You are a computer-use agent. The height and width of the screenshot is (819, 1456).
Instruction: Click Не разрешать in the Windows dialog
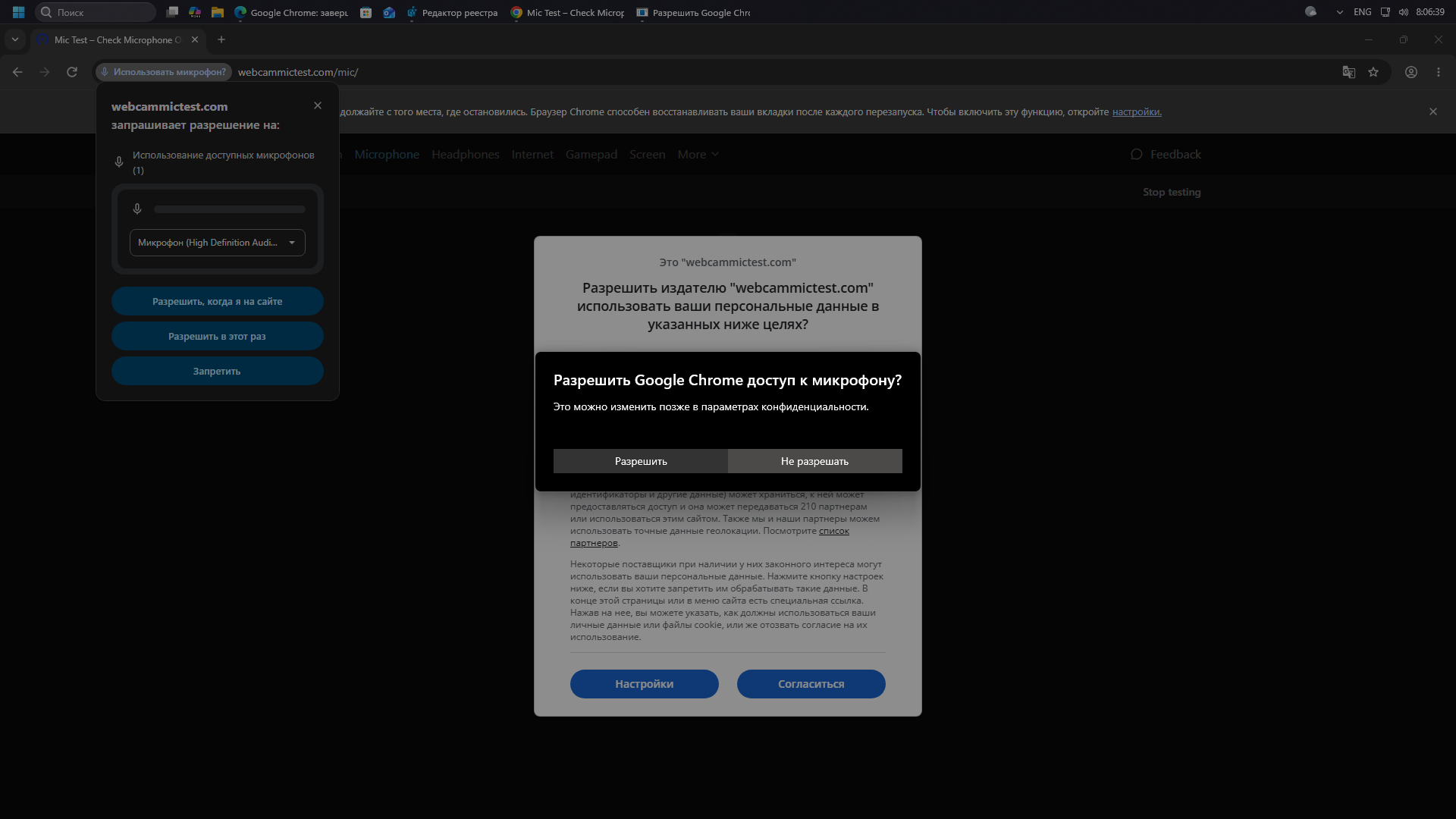815,461
